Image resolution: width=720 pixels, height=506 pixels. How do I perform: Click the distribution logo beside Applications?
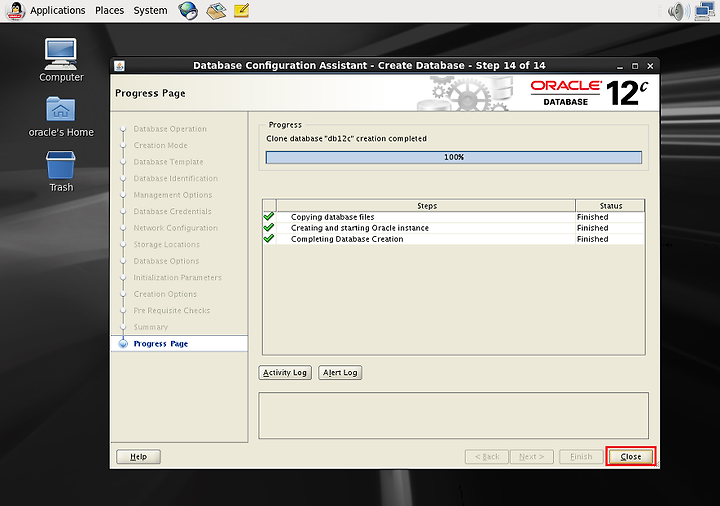coord(15,11)
